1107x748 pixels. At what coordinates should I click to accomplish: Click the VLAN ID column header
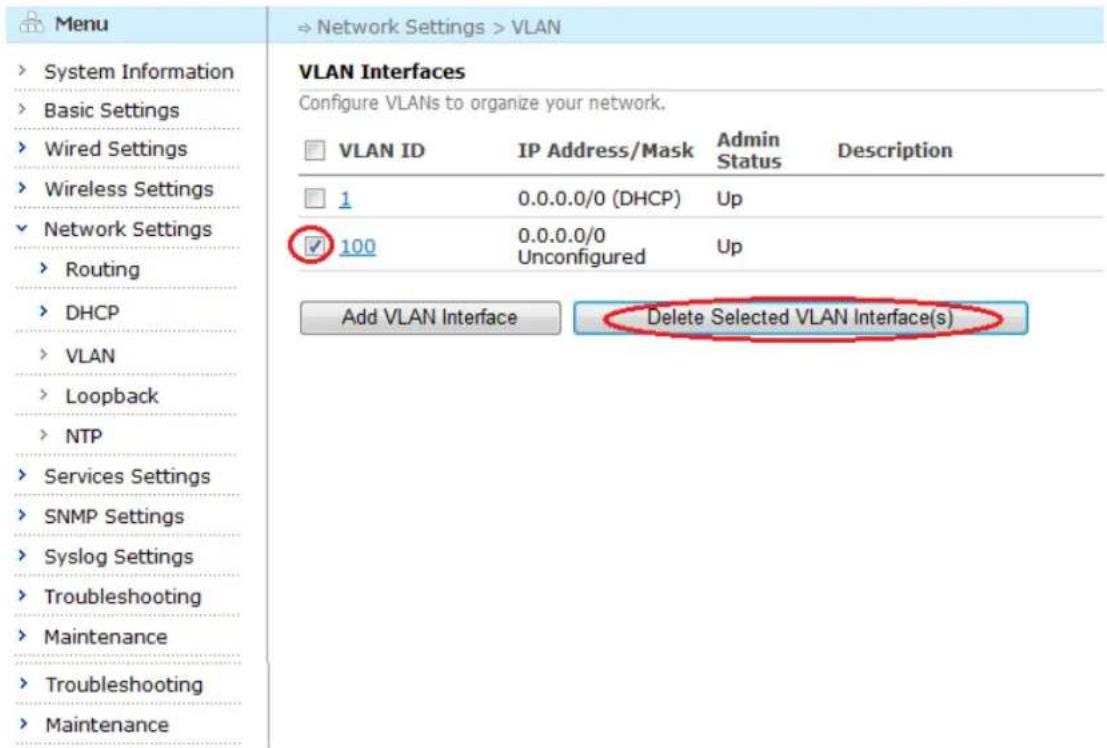pyautogui.click(x=381, y=150)
